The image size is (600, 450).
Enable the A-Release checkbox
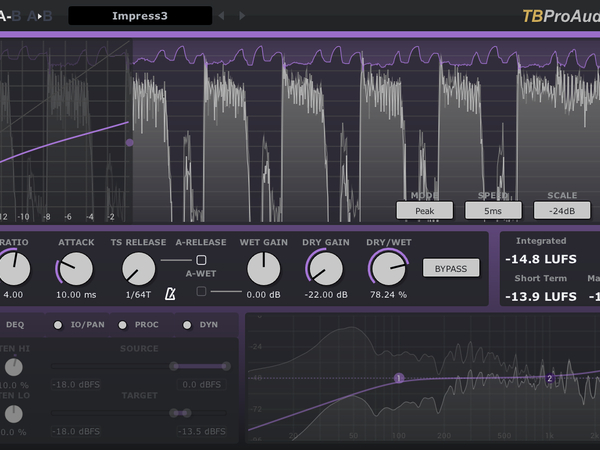201,260
